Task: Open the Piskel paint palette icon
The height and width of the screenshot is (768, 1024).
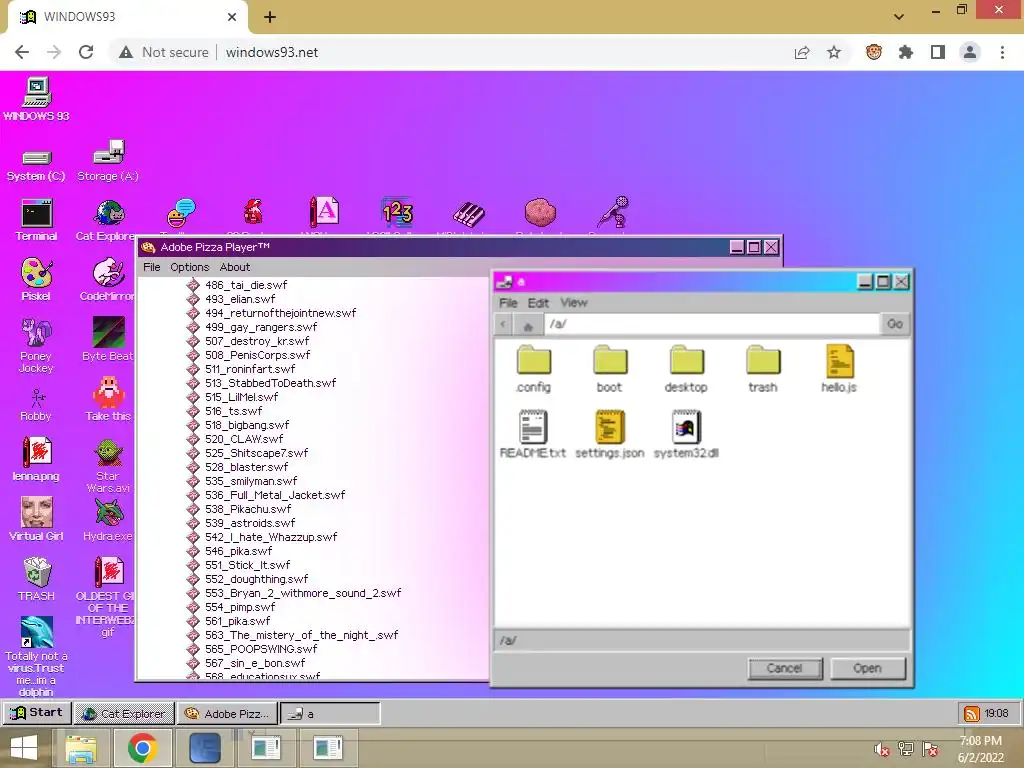Action: click(x=37, y=280)
